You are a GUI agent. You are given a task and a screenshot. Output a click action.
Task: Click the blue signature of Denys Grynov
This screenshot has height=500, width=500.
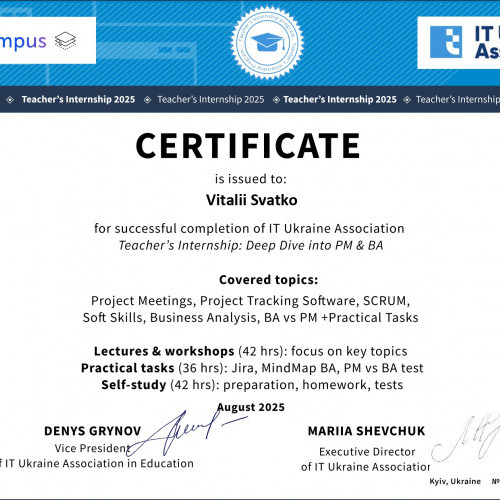[x=187, y=433]
